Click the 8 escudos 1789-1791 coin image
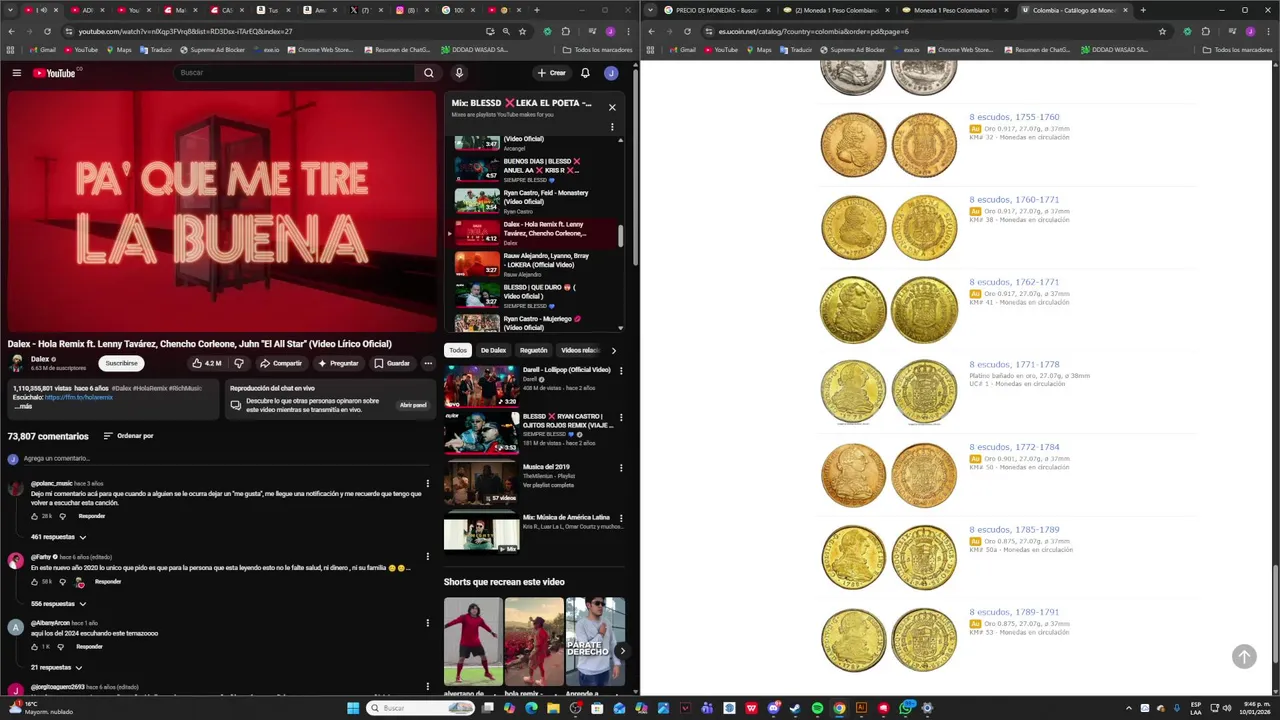The image size is (1280, 720). coord(888,640)
